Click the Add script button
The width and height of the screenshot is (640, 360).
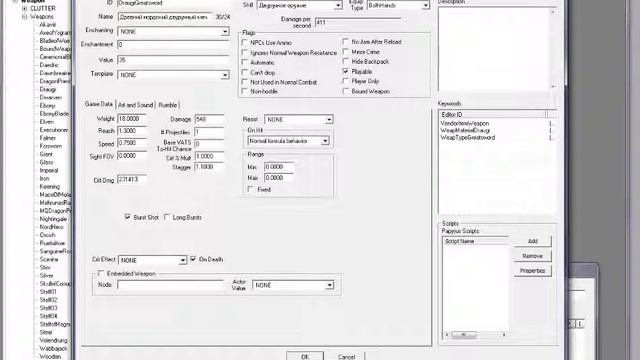coord(533,241)
